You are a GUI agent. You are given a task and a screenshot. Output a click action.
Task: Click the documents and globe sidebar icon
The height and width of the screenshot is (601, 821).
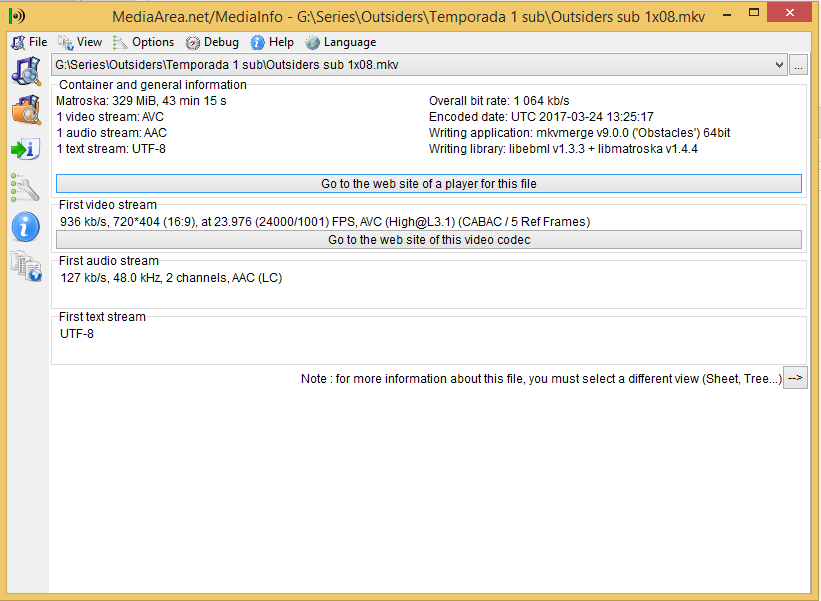26,266
